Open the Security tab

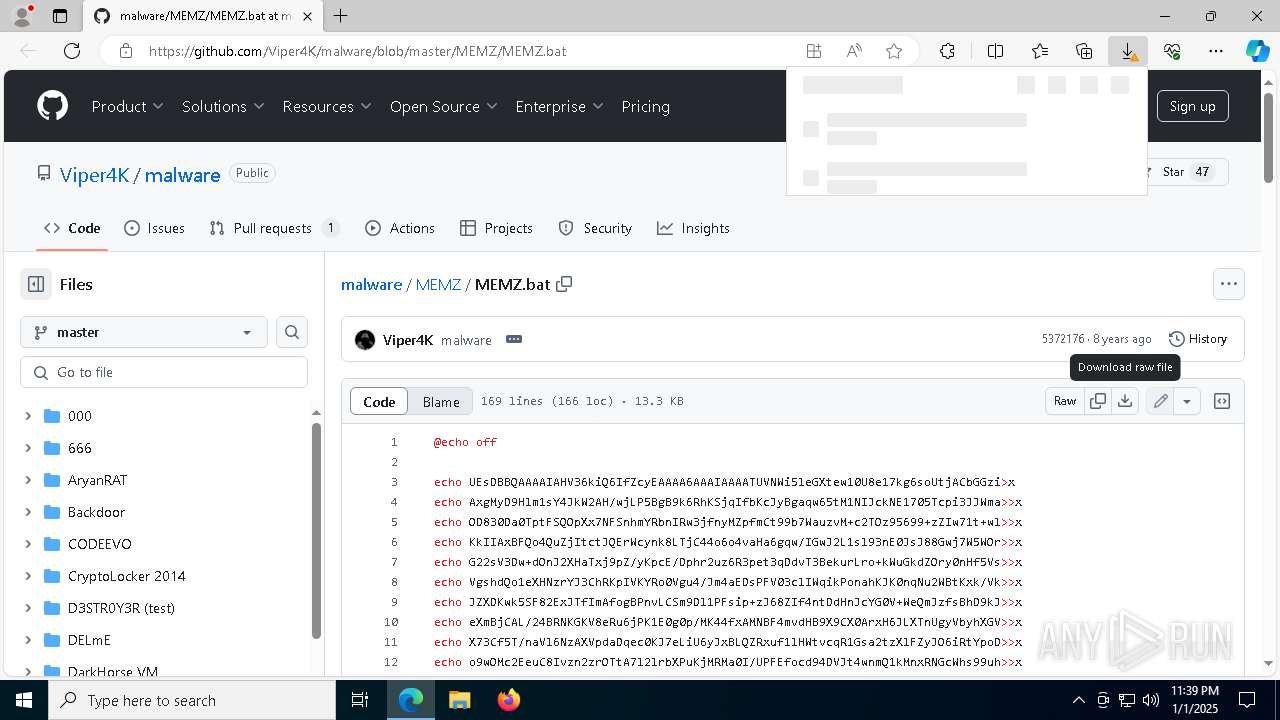595,228
